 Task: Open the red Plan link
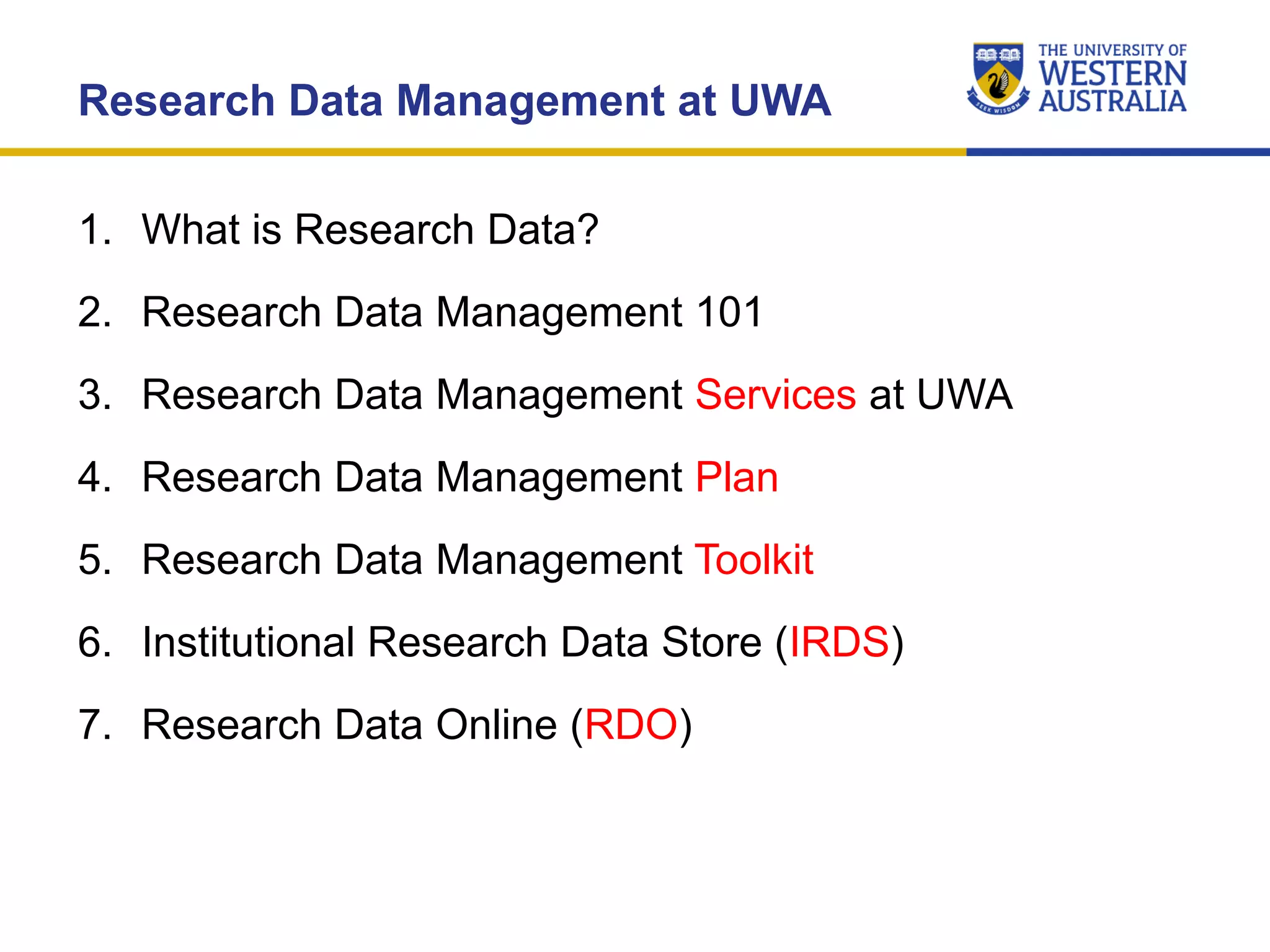coord(737,478)
